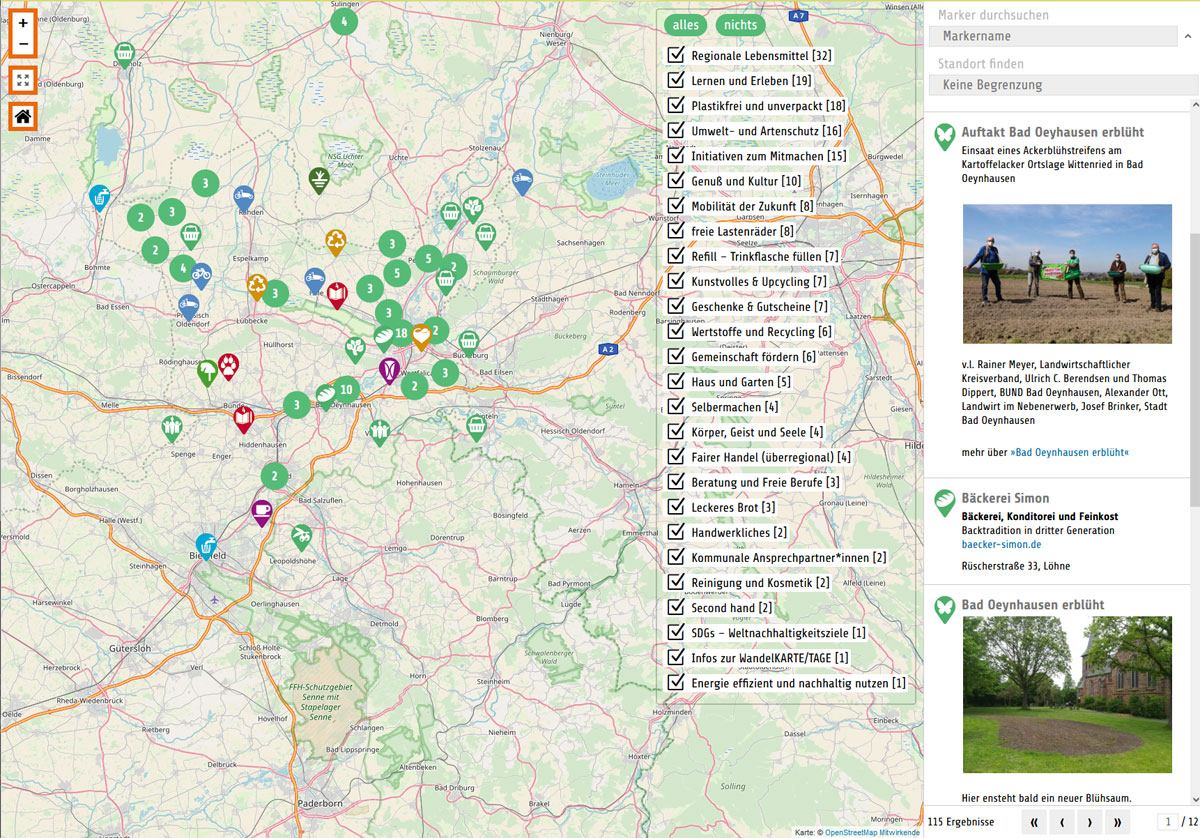Open OpenStreetMap Mitwirkende attribution link
1200x838 pixels.
pos(872,832)
